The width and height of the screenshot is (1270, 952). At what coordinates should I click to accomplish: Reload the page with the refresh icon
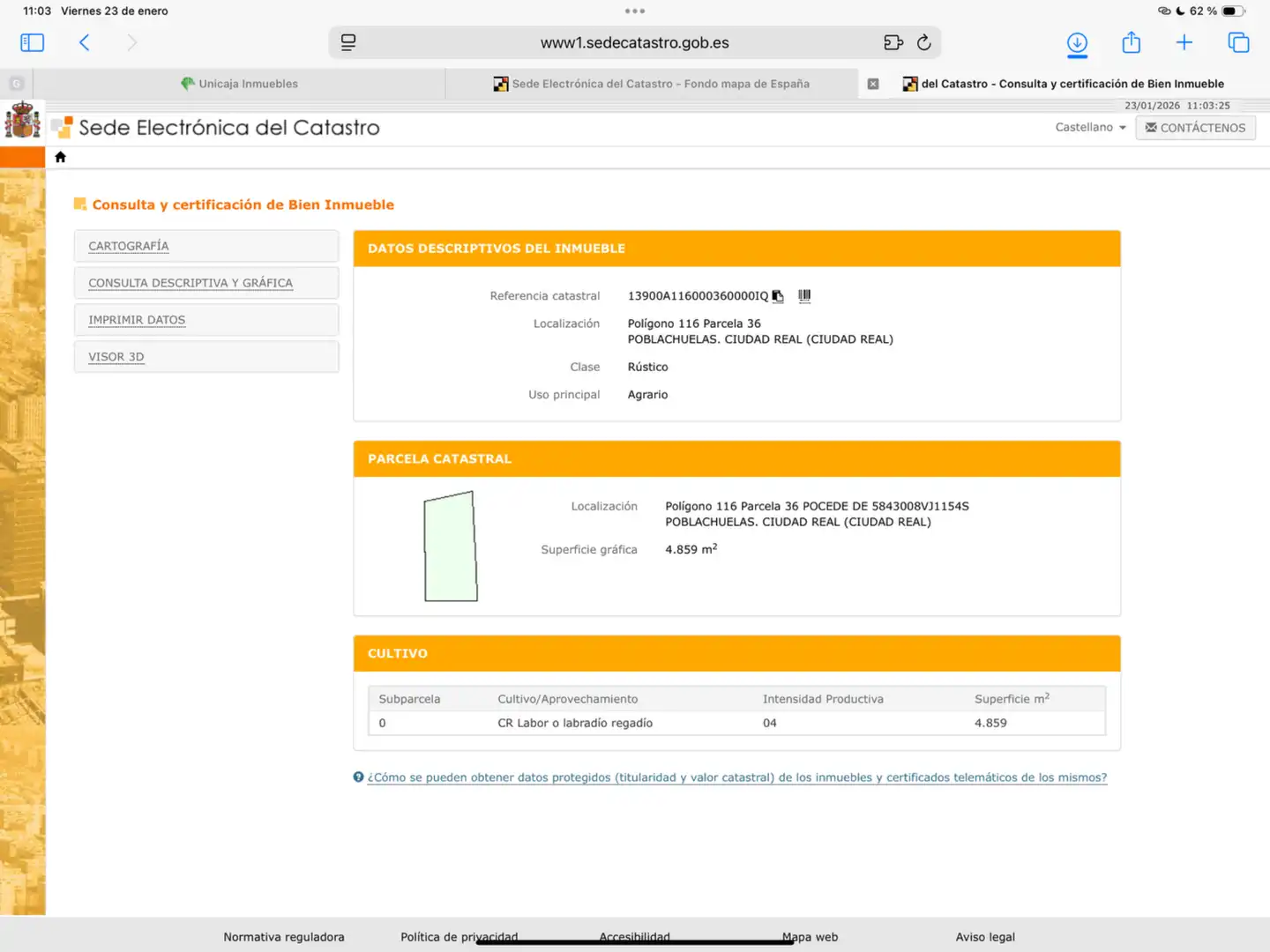pyautogui.click(x=924, y=42)
